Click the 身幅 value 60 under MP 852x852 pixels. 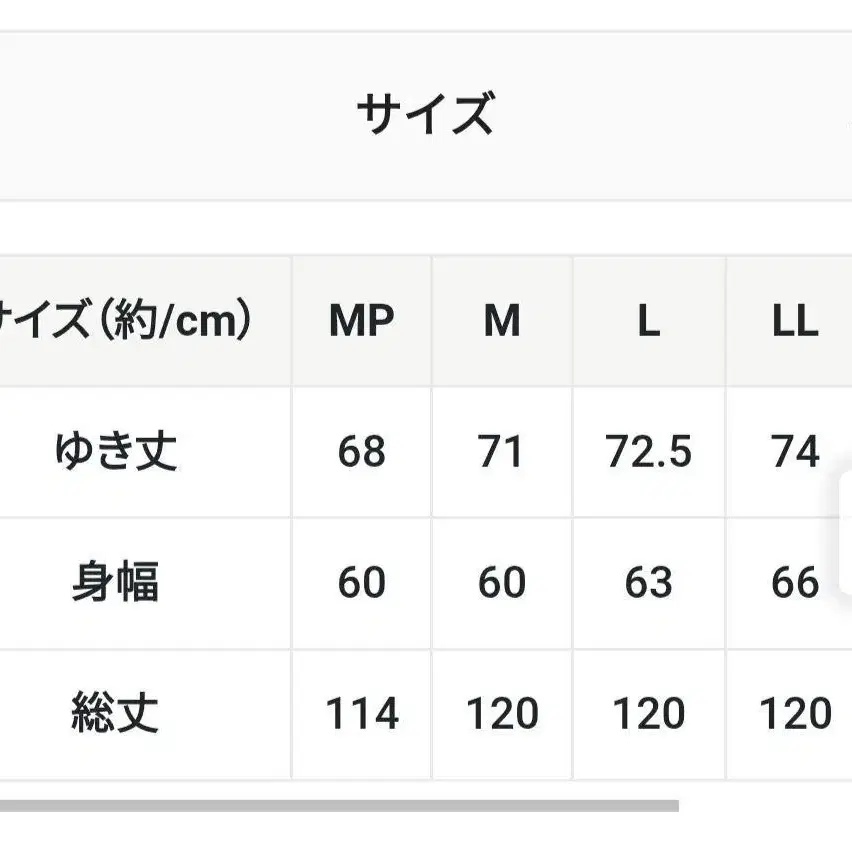[x=362, y=583]
